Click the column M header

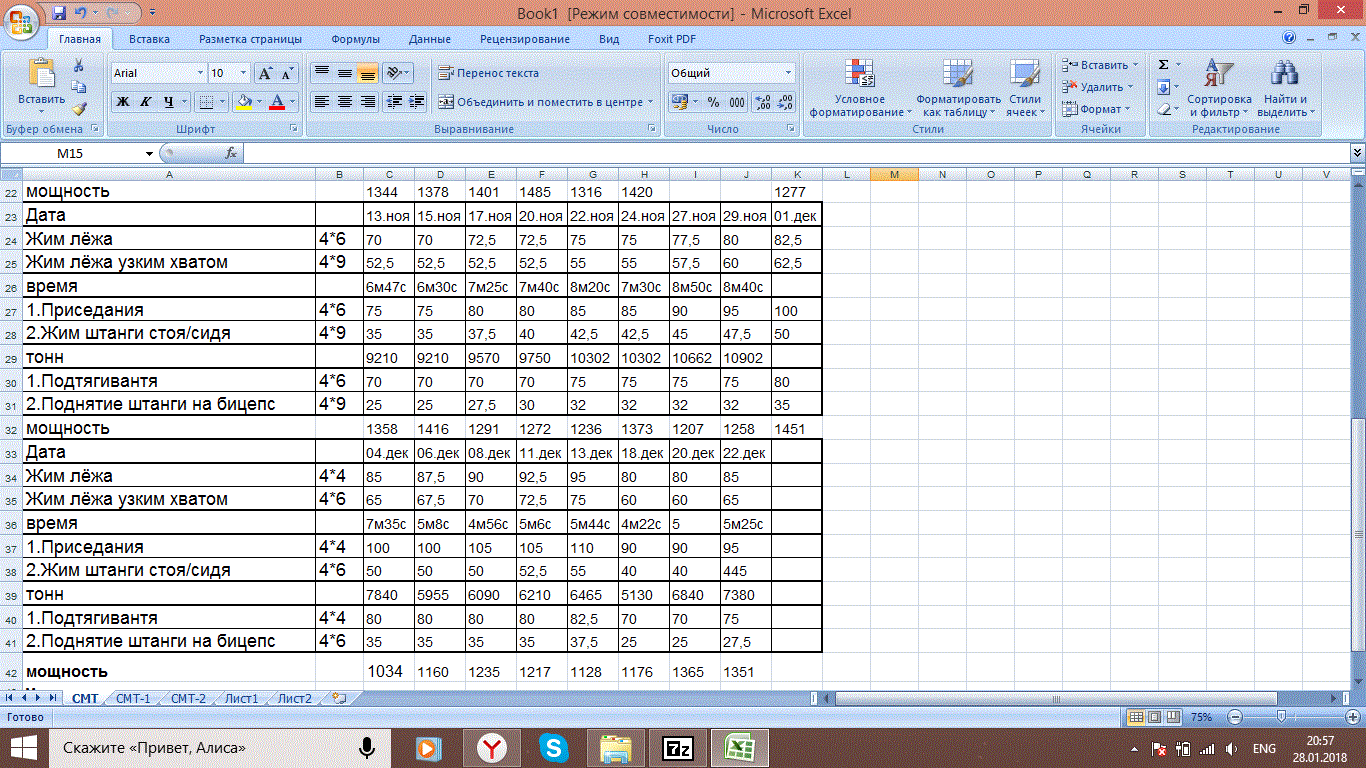[x=894, y=175]
